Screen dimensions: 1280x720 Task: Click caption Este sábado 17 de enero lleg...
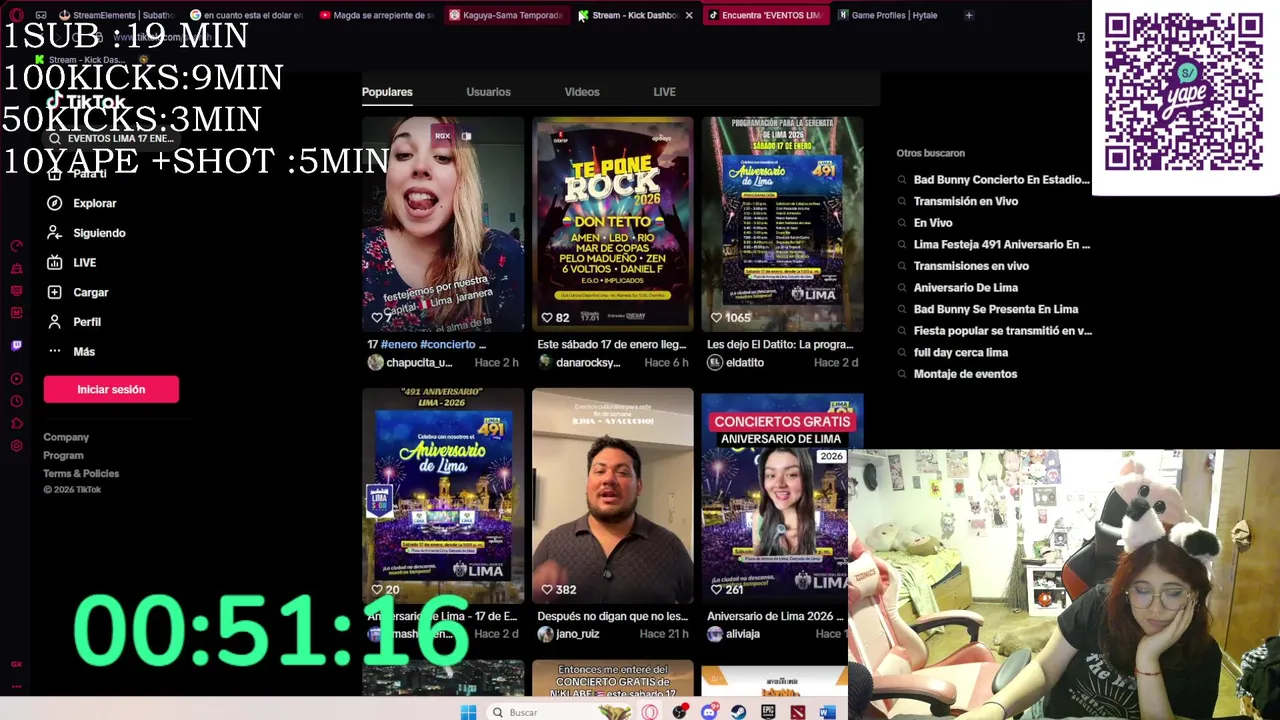(x=612, y=344)
